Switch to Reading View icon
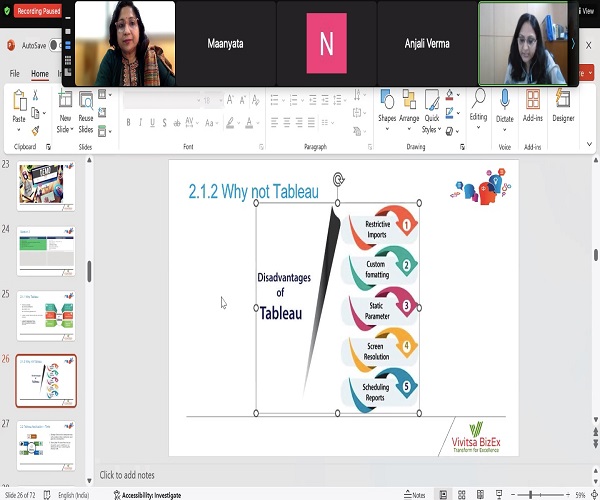600x500 pixels. click(x=480, y=495)
